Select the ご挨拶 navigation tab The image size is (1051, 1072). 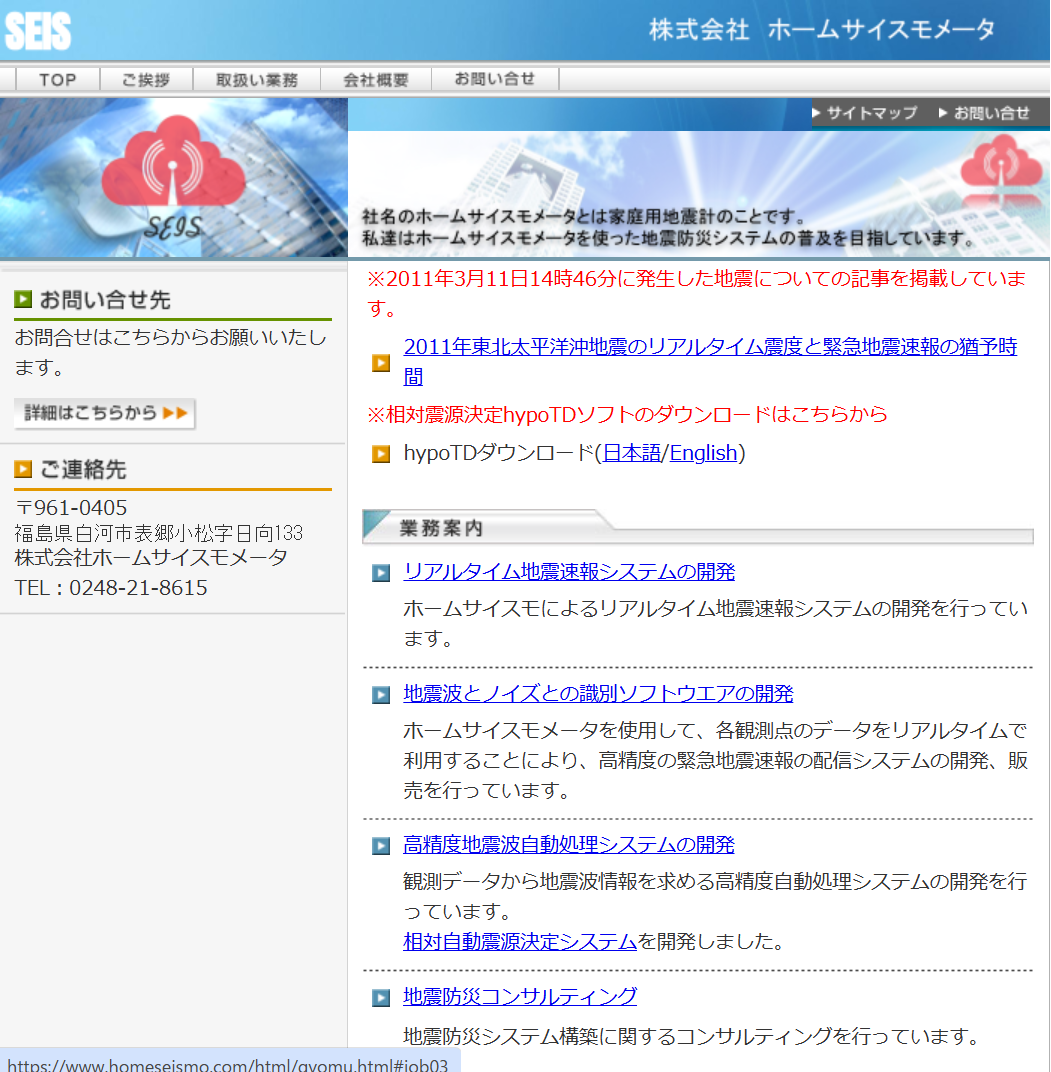[x=146, y=79]
